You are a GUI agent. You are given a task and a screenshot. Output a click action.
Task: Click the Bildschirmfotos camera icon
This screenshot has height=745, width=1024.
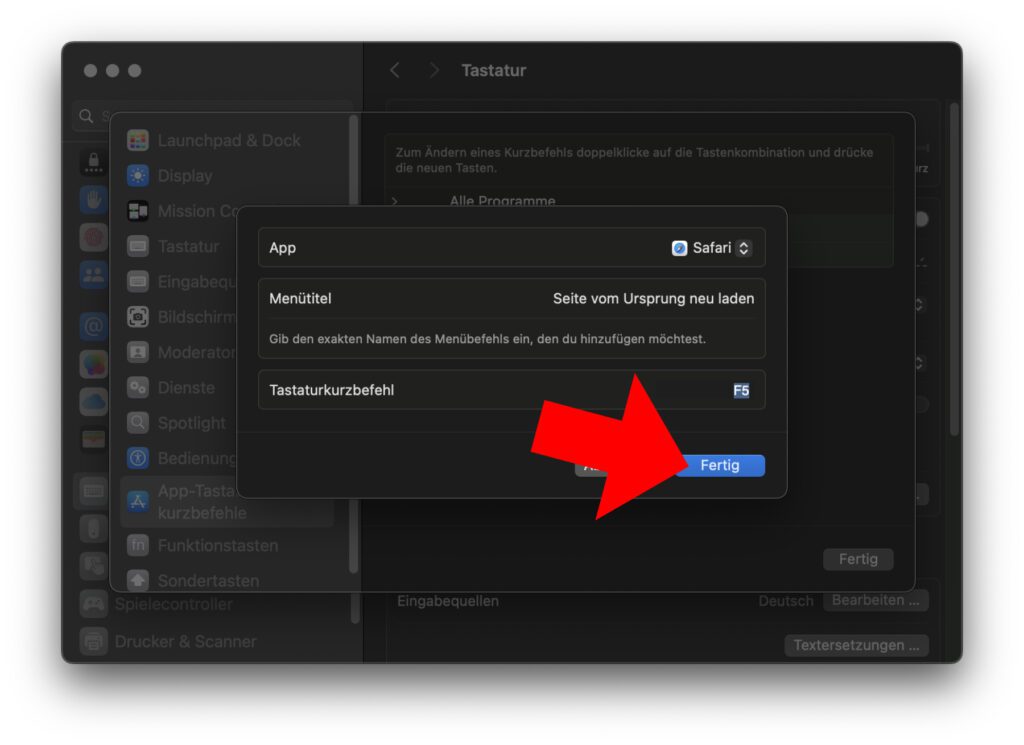(x=138, y=317)
